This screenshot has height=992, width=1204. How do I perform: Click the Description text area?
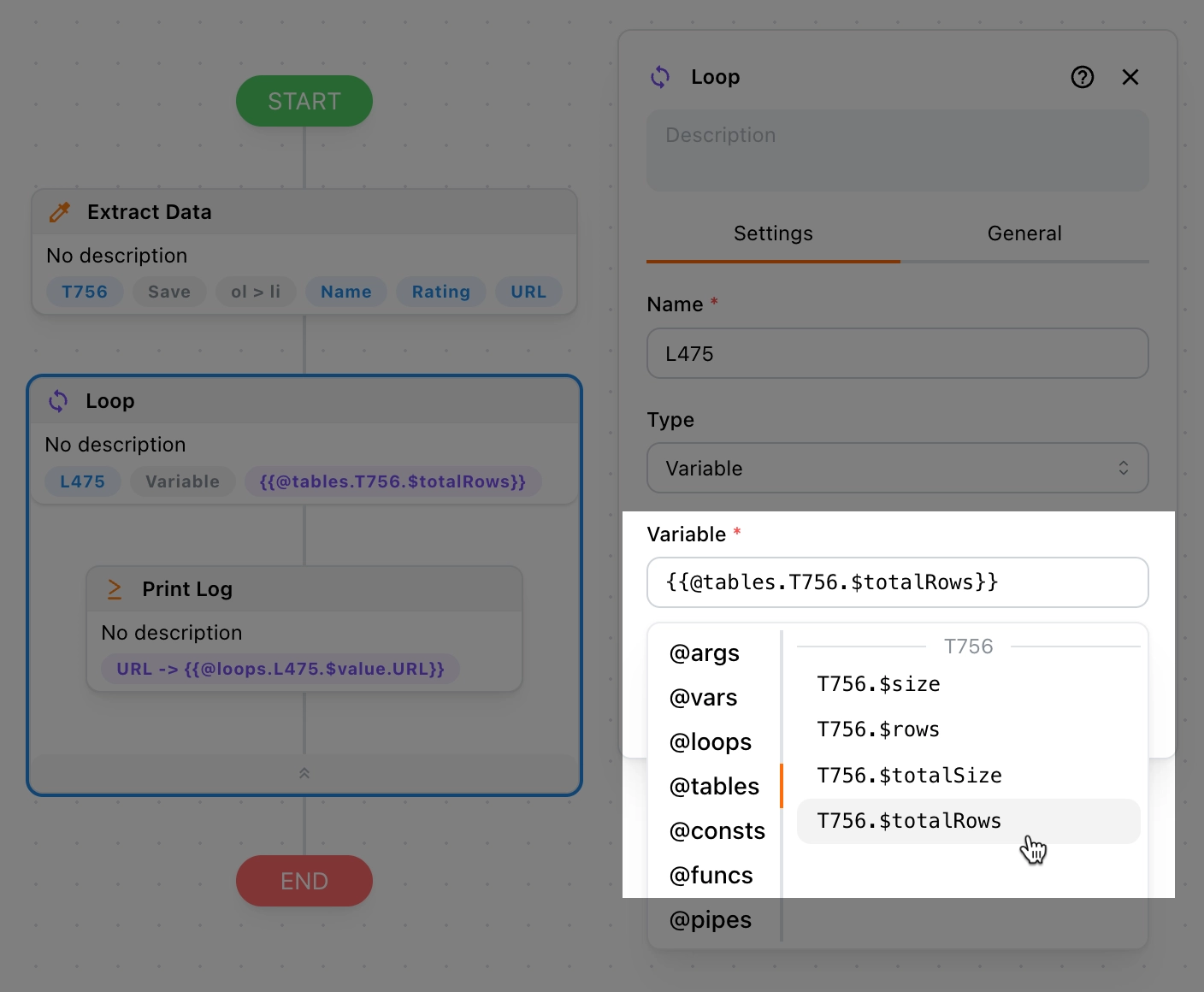(x=897, y=151)
